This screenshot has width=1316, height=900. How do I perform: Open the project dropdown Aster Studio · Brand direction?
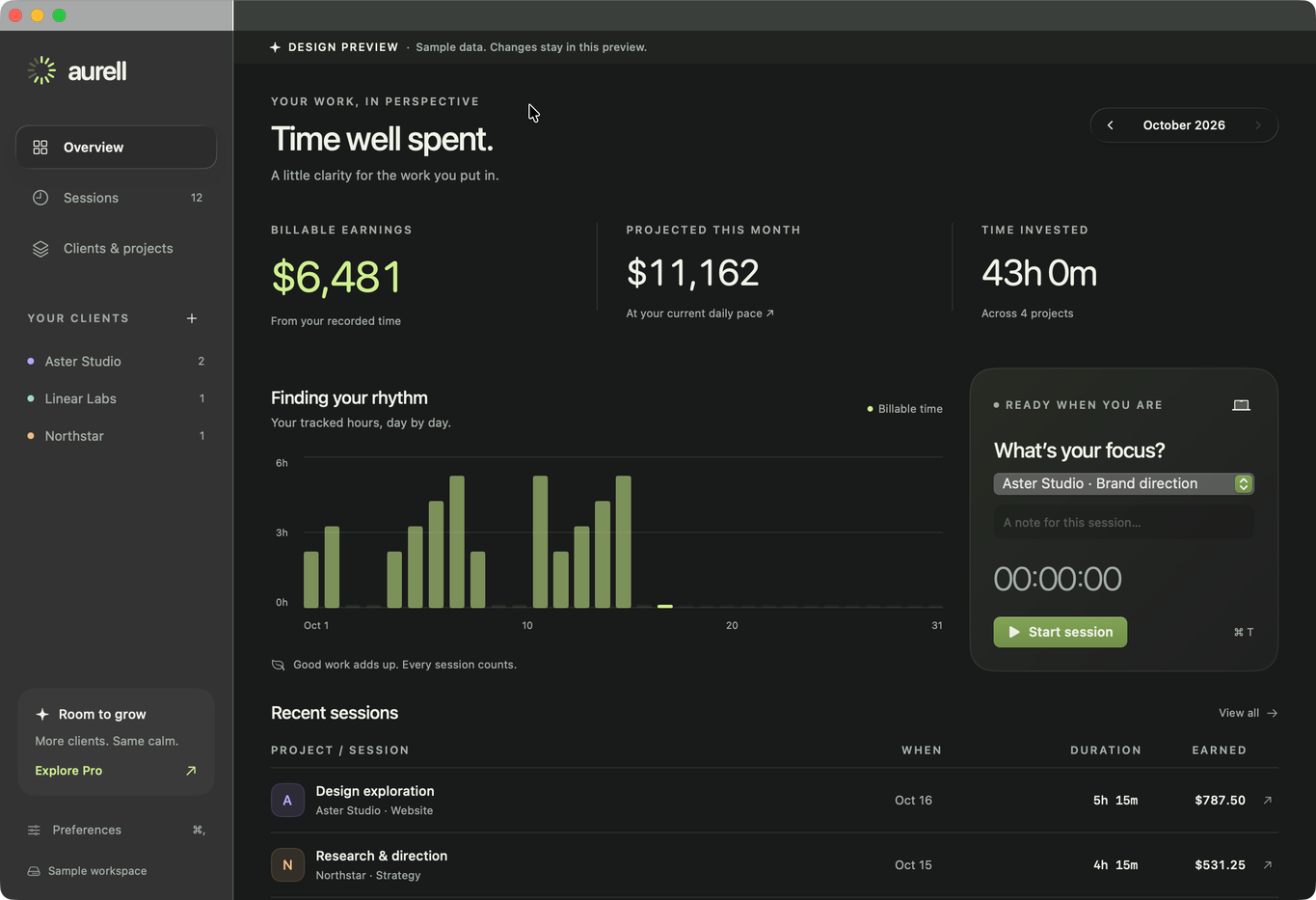[x=1123, y=483]
